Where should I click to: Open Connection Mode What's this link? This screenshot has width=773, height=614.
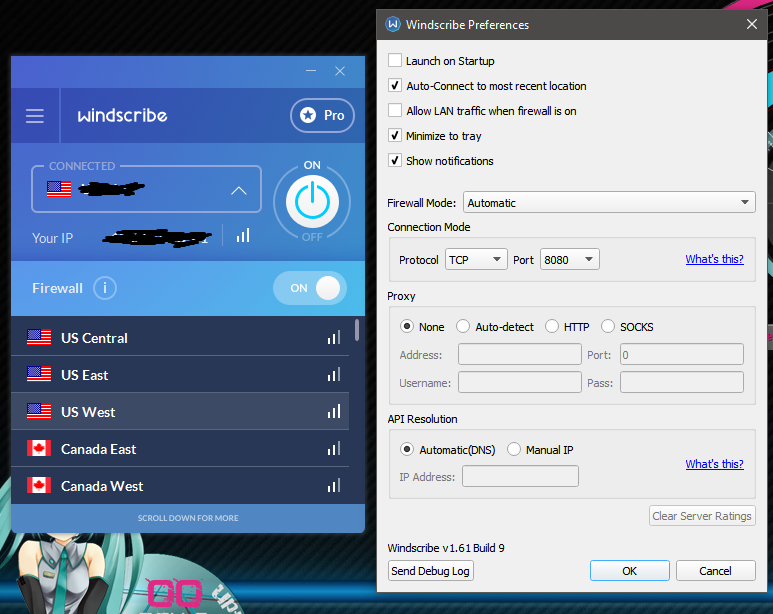714,259
